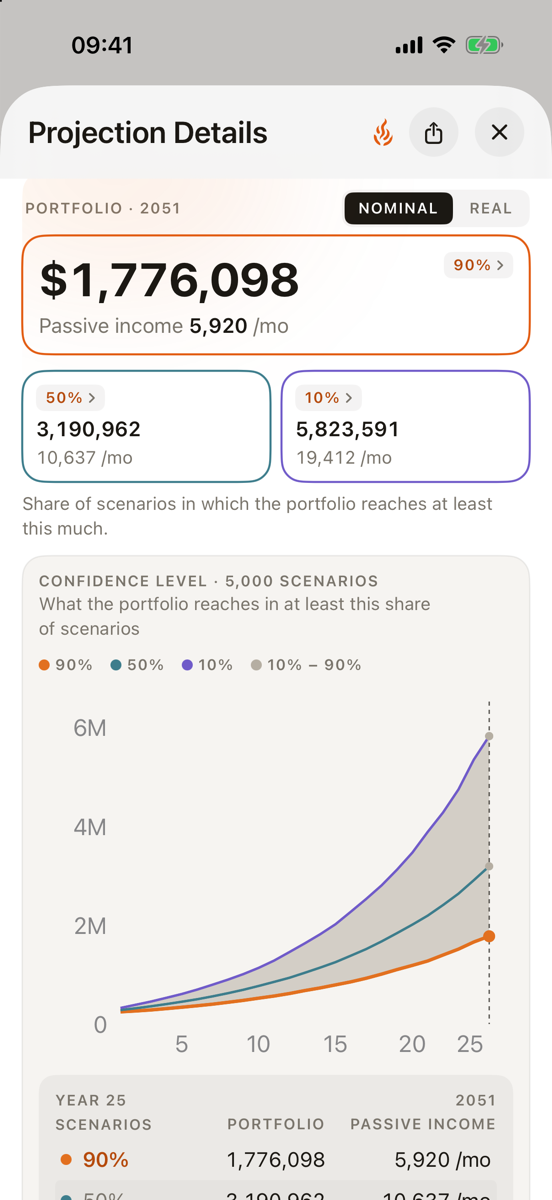Switch to the NOMINAL view

point(398,208)
